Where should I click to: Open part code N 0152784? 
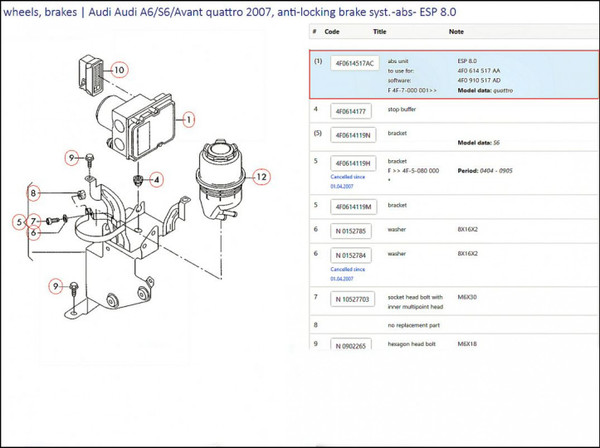point(351,255)
